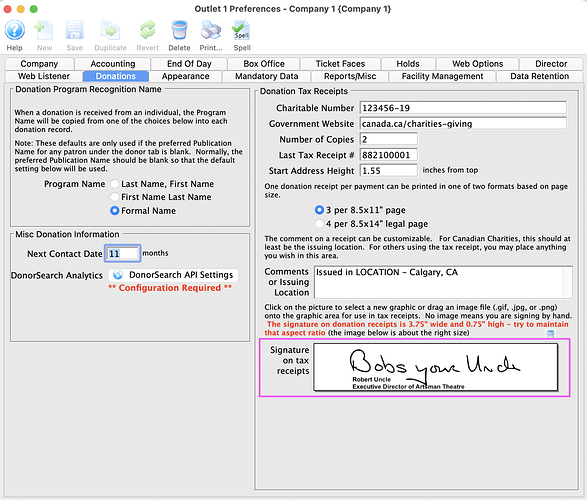Click the scrollbar of Comments box

pyautogui.click(x=568, y=282)
